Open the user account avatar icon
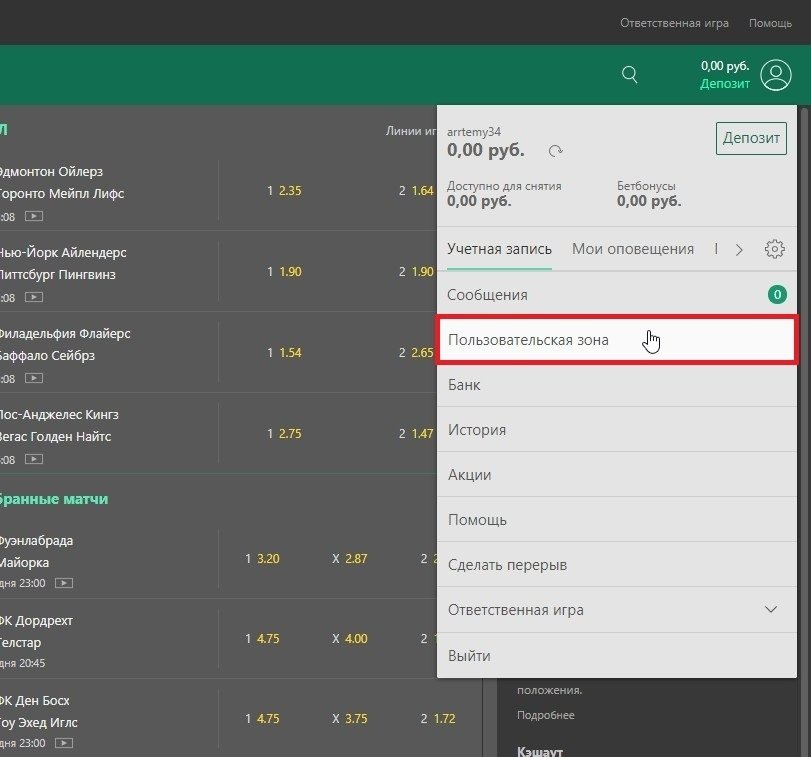The image size is (811, 757). 775,74
